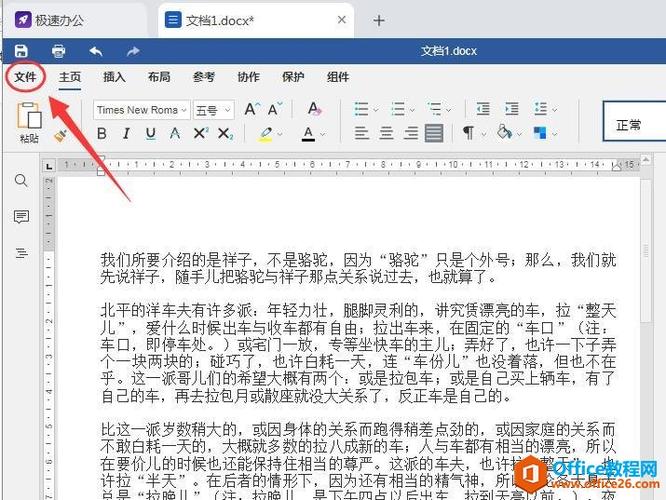666x500 pixels.
Task: Click the Print icon
Action: pos(59,51)
